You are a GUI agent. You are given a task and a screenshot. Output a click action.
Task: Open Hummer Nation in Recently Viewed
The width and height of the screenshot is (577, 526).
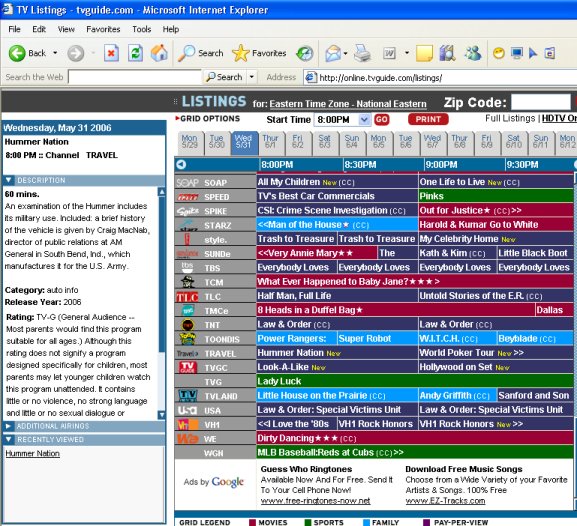pyautogui.click(x=32, y=453)
